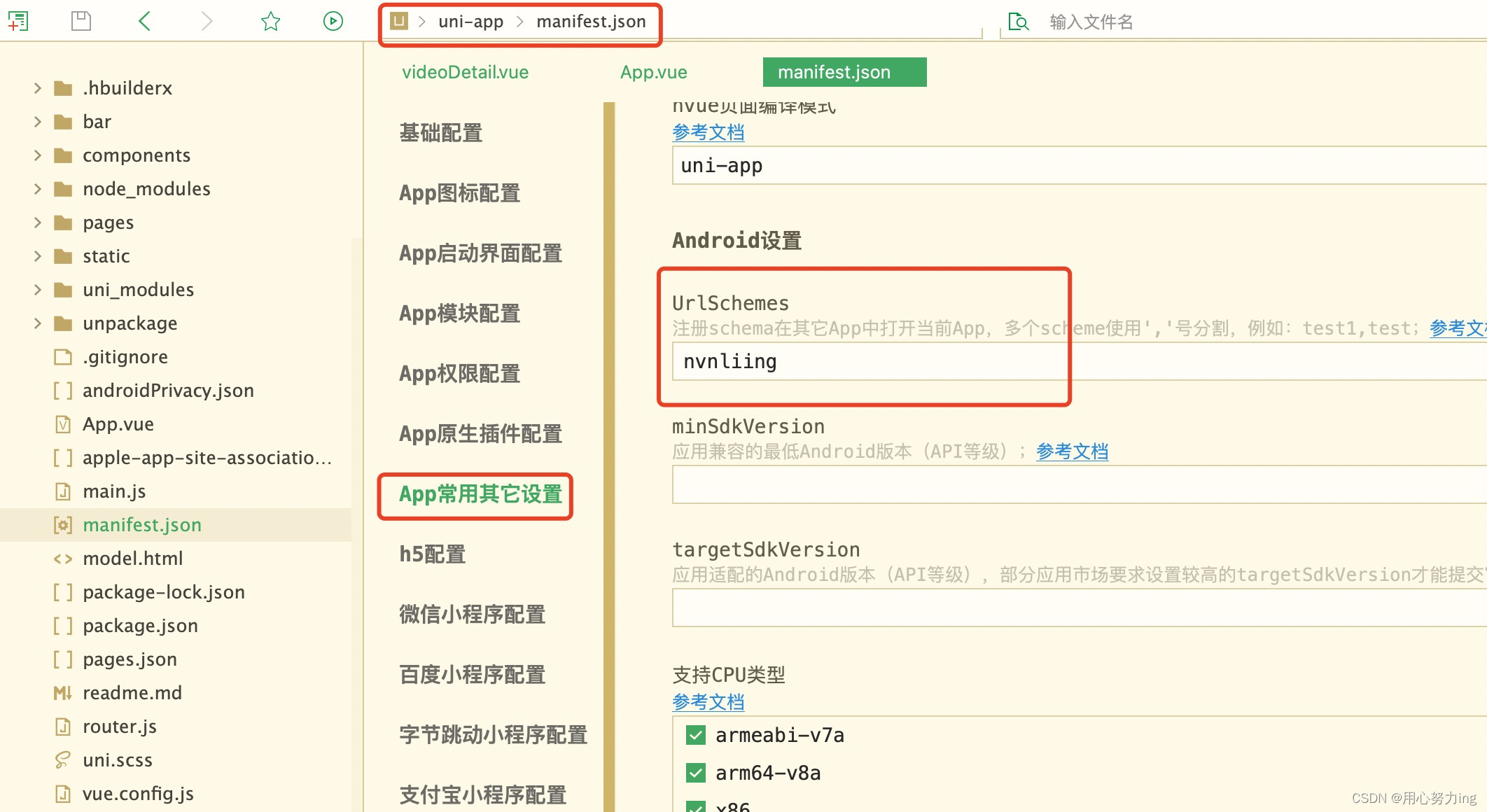Save the current file
The width and height of the screenshot is (1487, 812).
click(x=81, y=21)
